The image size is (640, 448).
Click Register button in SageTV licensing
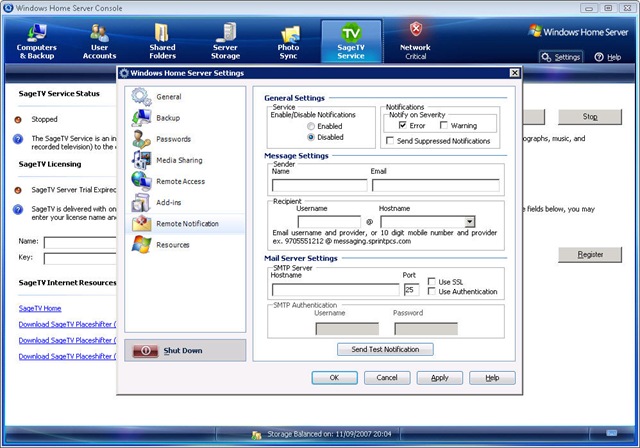[590, 255]
